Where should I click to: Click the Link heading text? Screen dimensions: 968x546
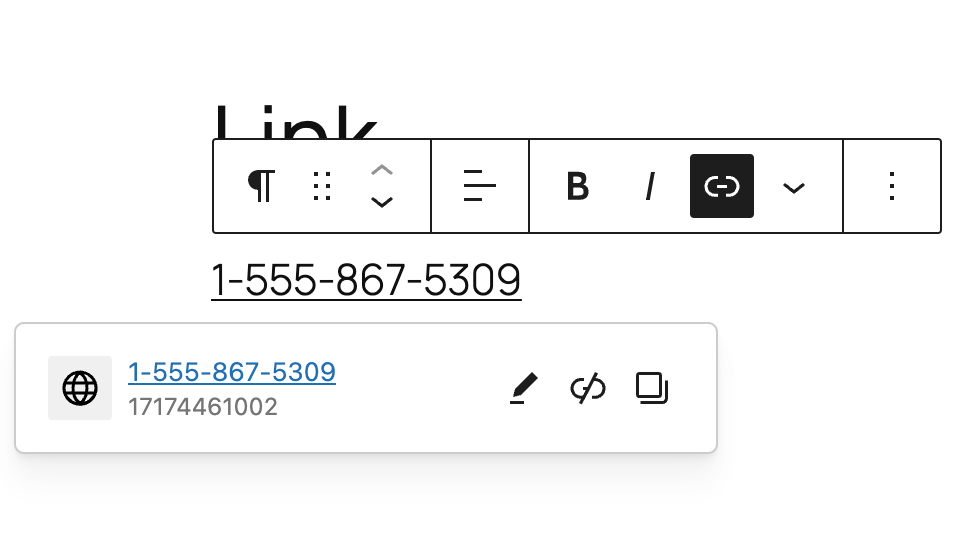pos(294,122)
